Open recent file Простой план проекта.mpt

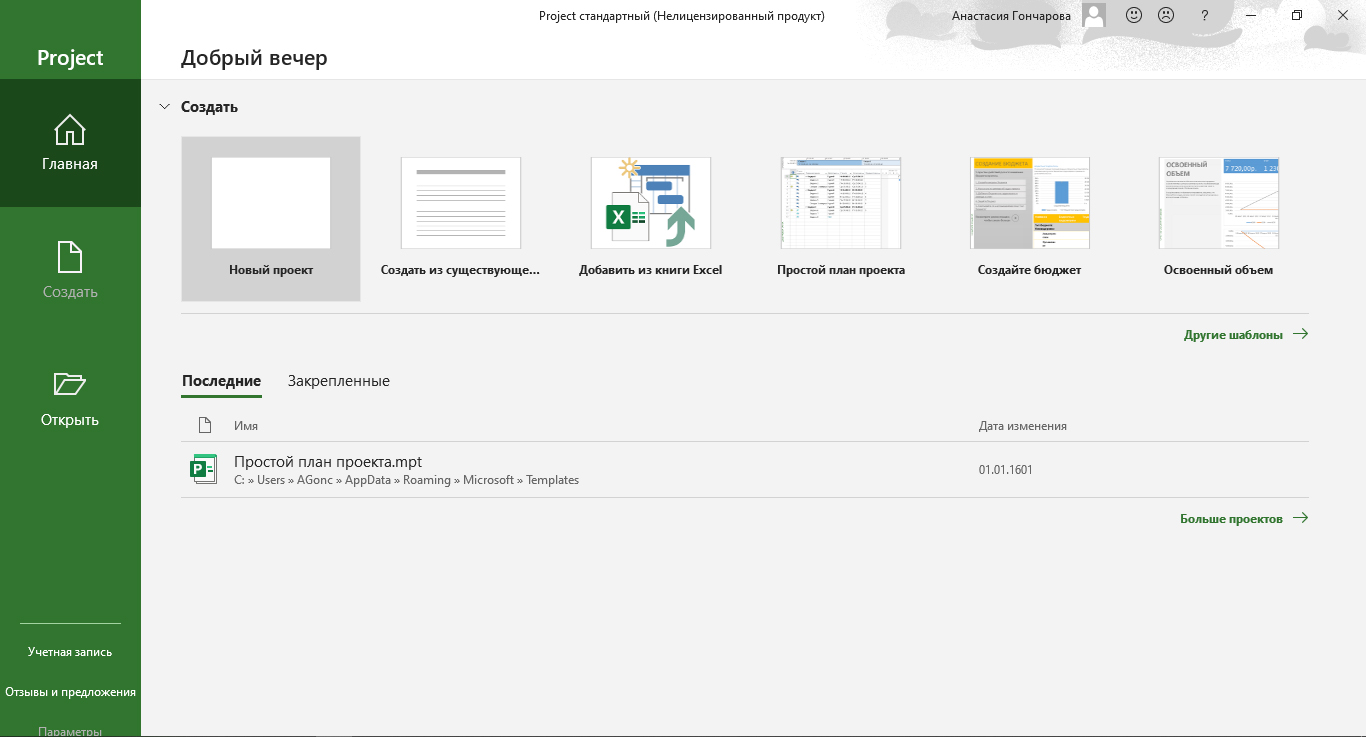click(x=745, y=469)
